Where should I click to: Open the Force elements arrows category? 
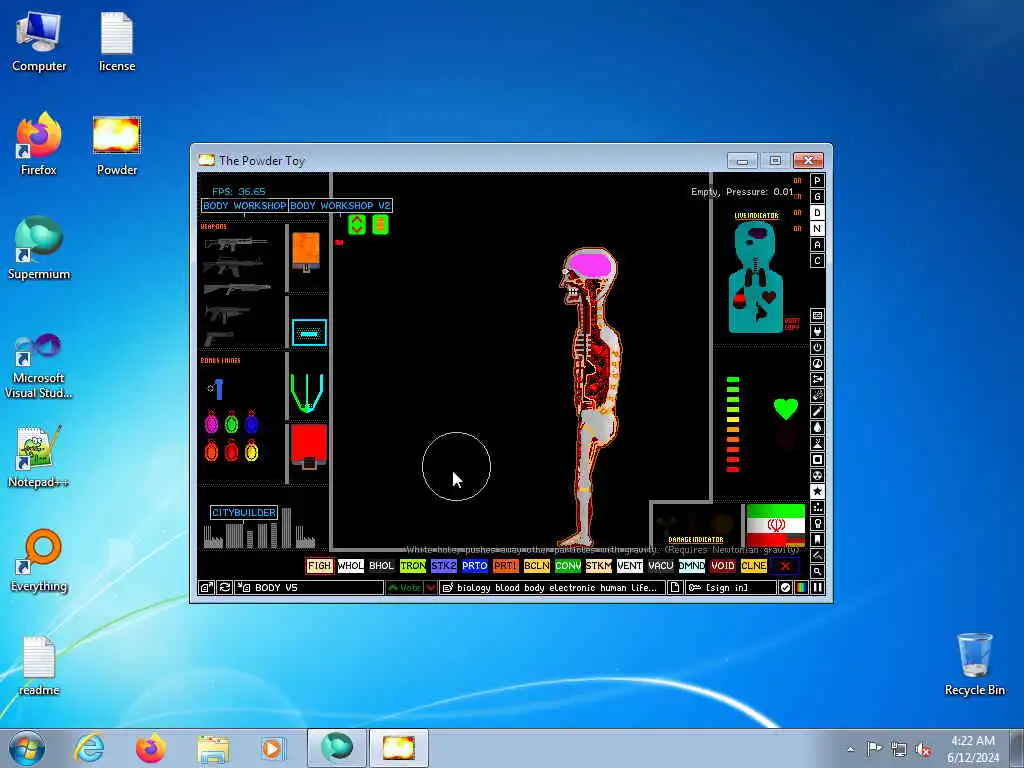click(817, 379)
